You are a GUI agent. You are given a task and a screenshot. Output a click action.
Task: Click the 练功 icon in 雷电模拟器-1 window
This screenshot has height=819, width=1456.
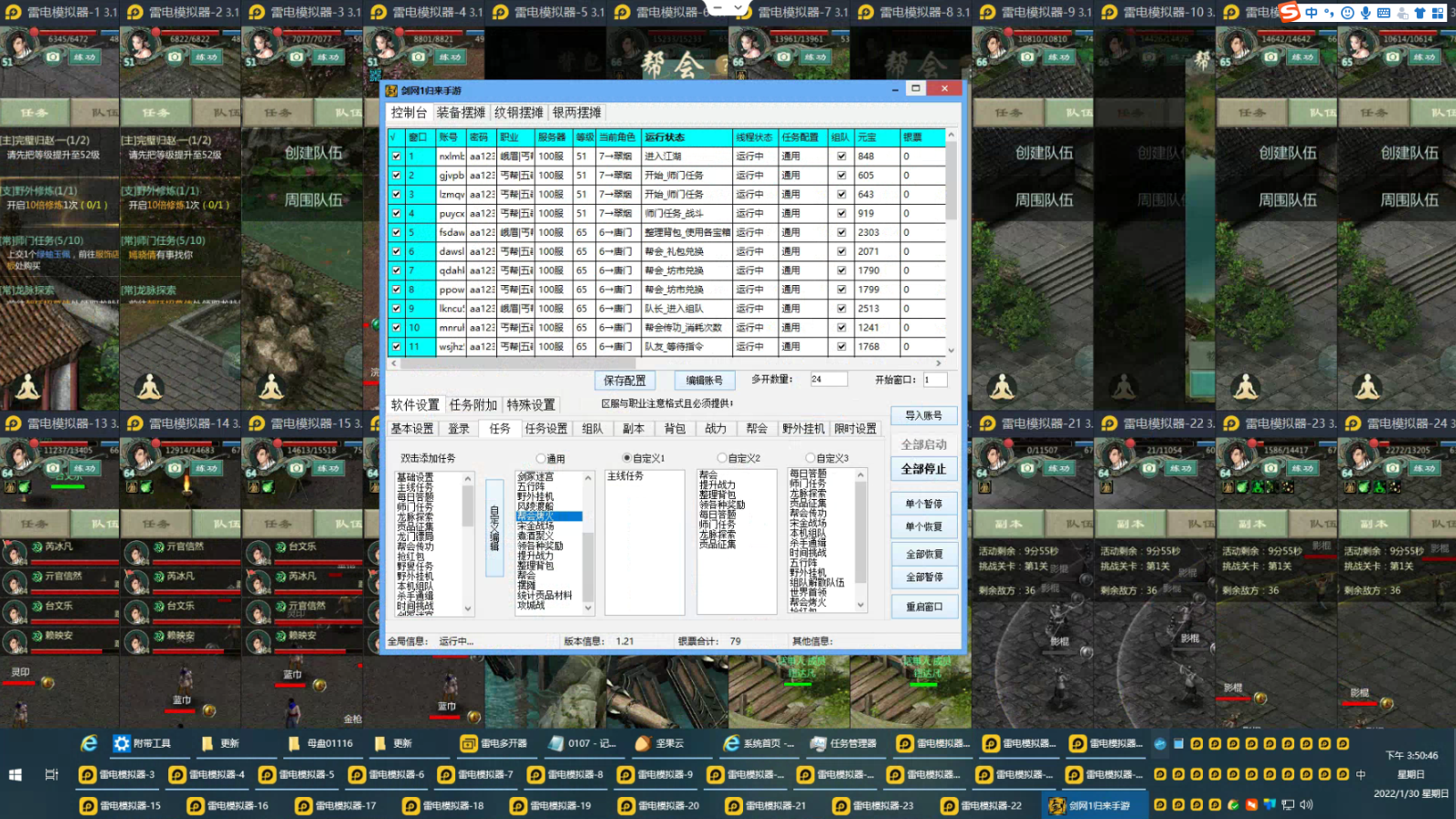[84, 57]
